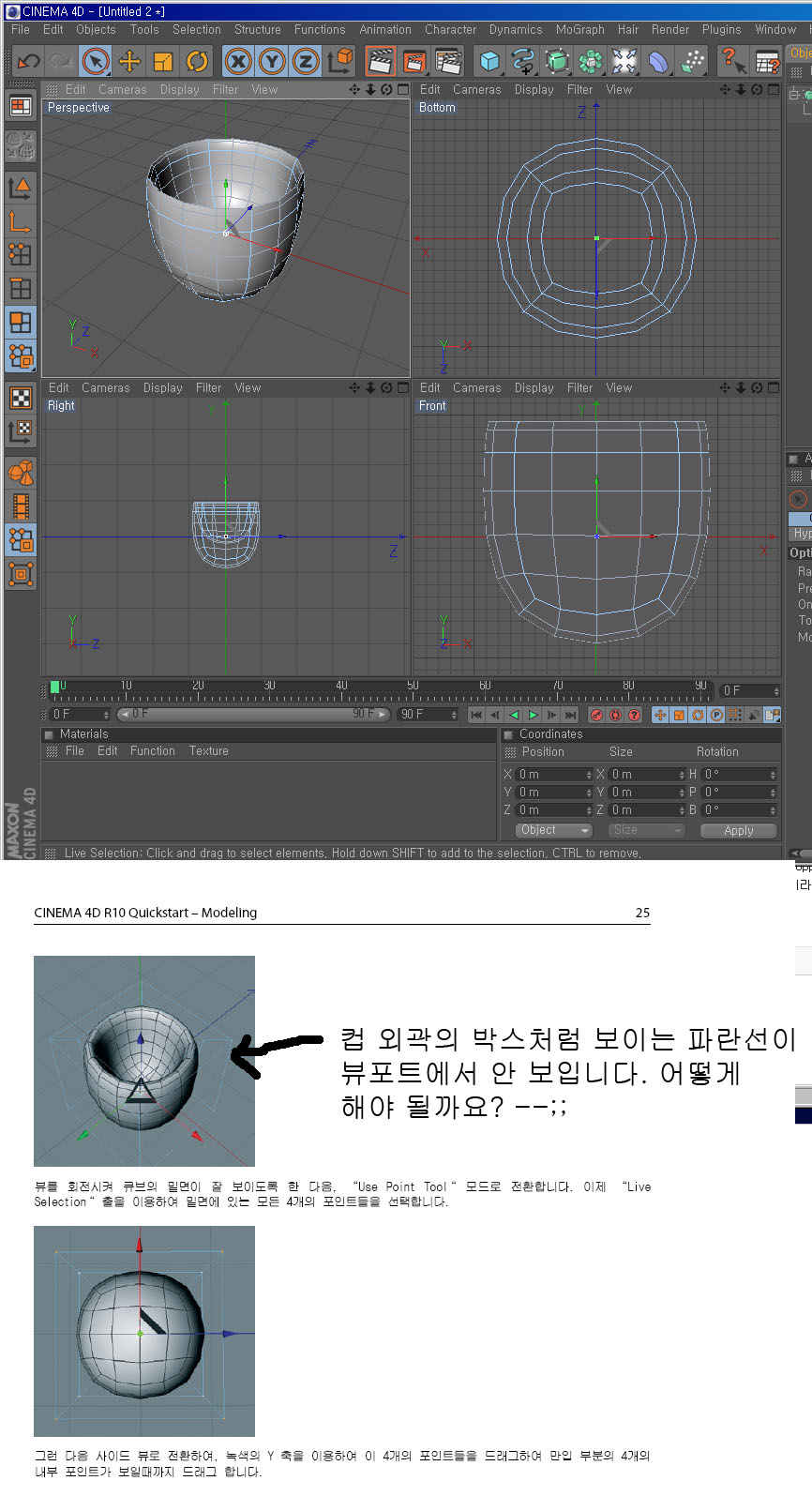
Task: Click the Redo arrow icon
Action: click(61, 61)
